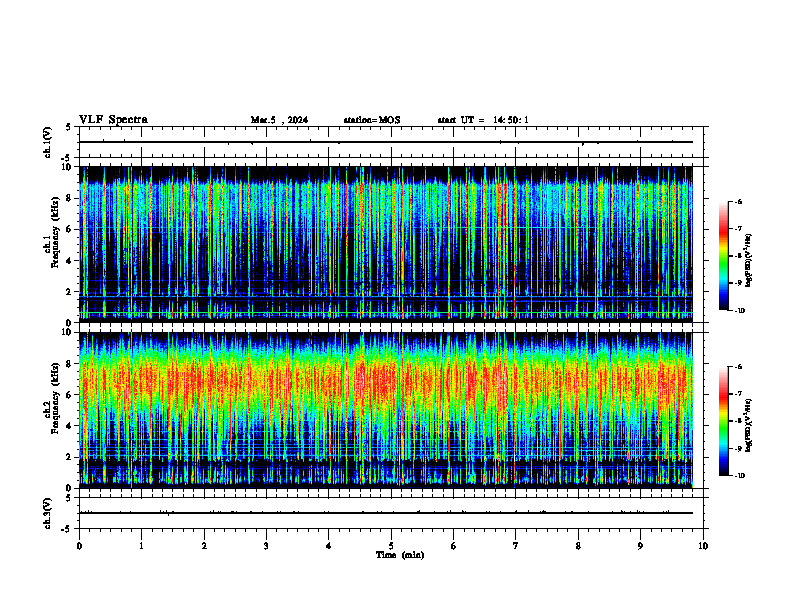Click the ch.1 "Frequency (kHz)" axis label
This screenshot has width=792, height=612.
pos(56,232)
